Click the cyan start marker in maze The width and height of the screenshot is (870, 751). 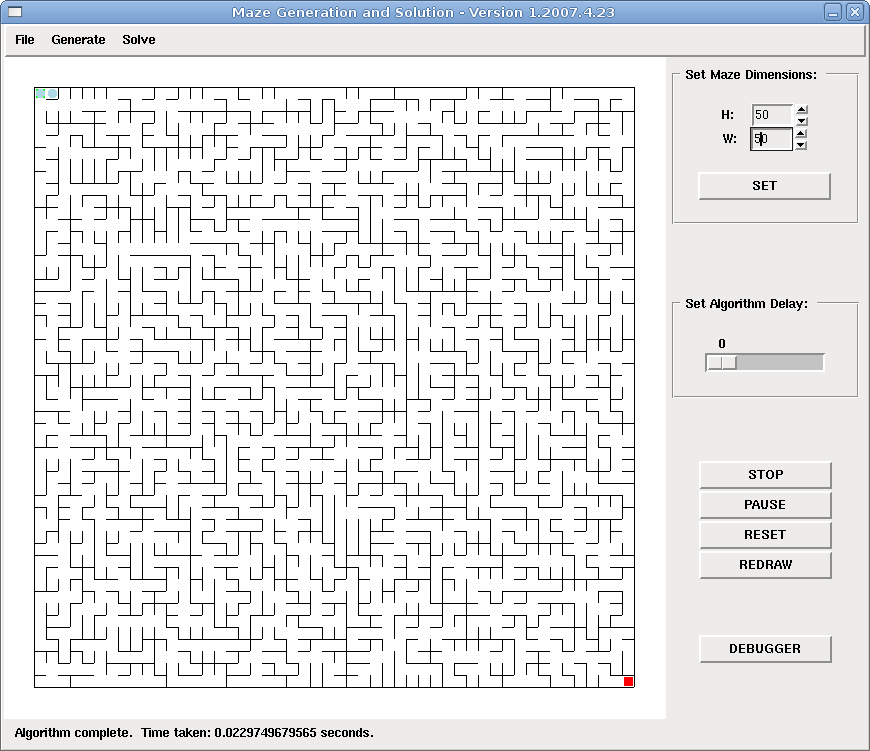pos(52,94)
